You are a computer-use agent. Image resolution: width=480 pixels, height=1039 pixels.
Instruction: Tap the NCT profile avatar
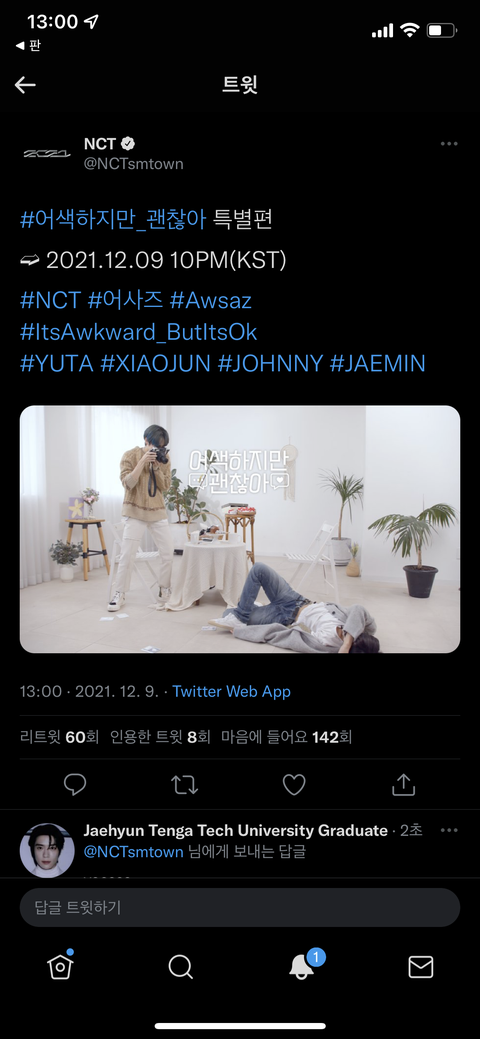click(47, 154)
